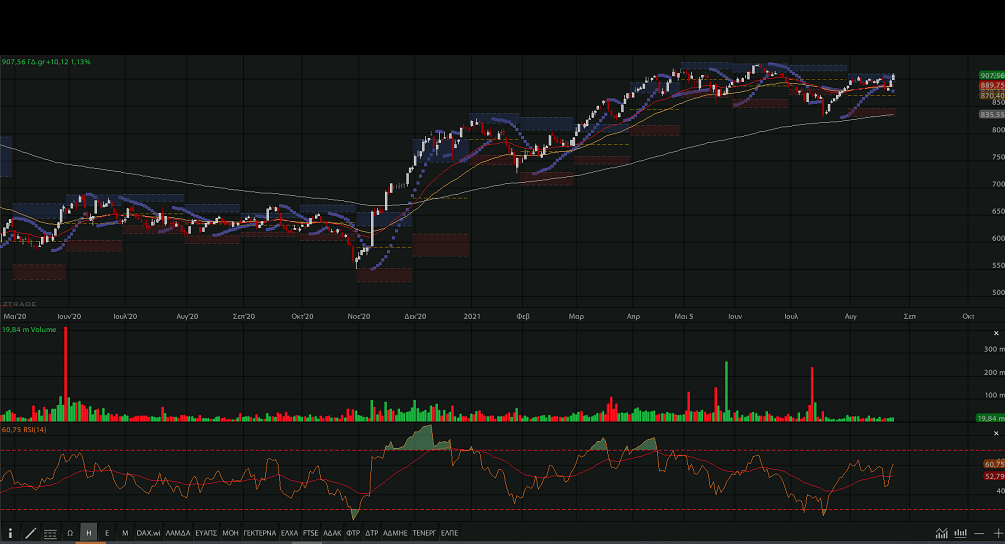Zoom out using the minus icon
Screen dimensions: 1005x544
[x=979, y=533]
